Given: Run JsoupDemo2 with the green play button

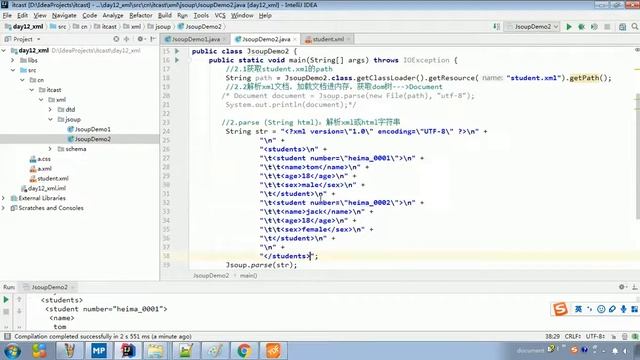Looking at the screenshot, I should 569,27.
